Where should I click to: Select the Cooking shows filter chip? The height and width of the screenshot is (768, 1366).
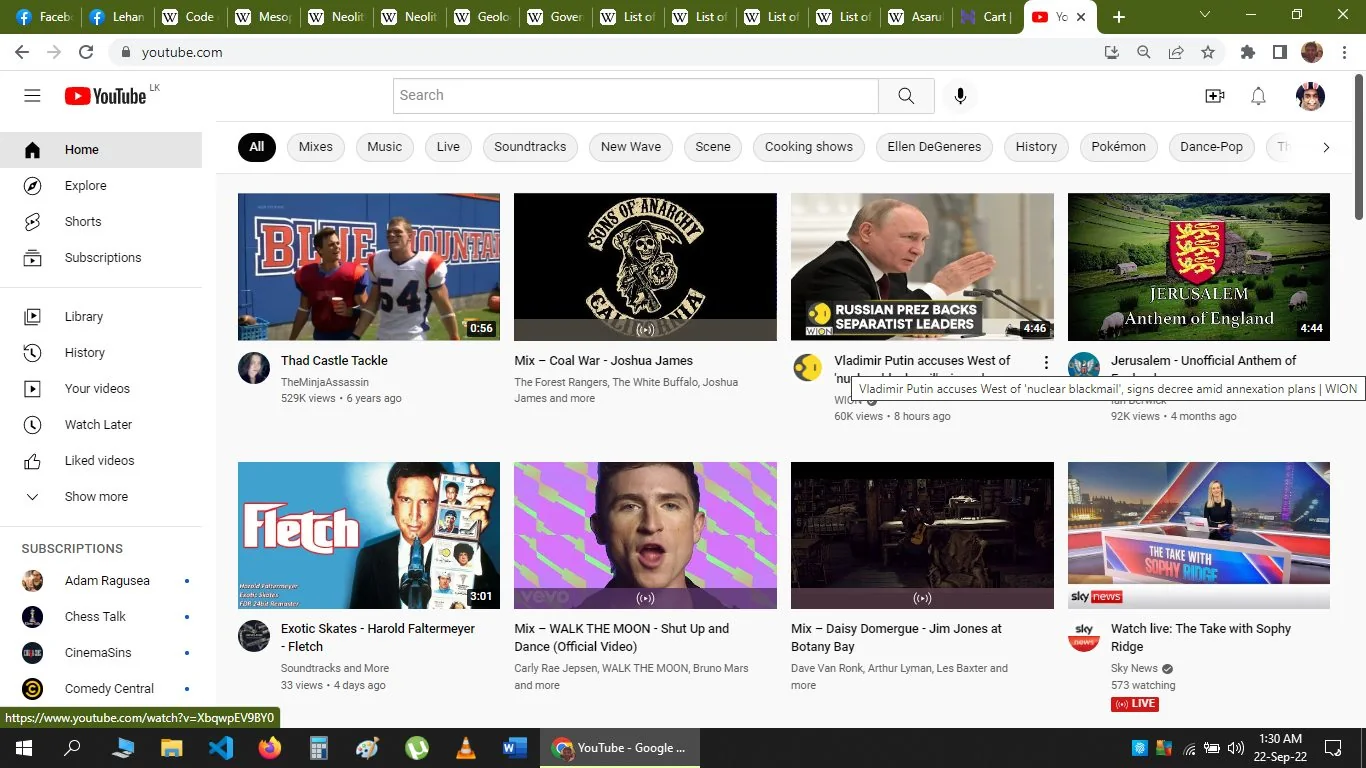[809, 147]
